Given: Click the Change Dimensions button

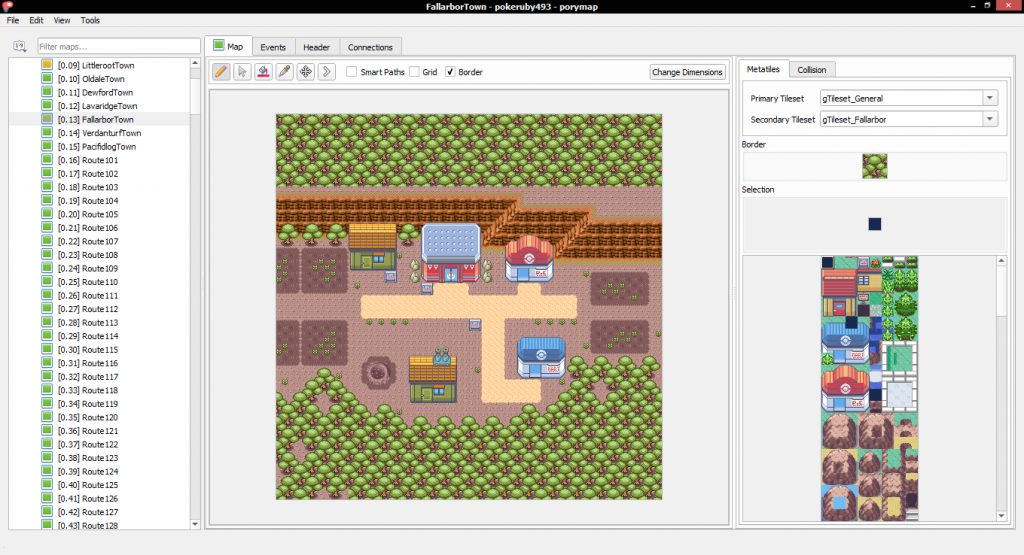Looking at the screenshot, I should click(x=688, y=72).
